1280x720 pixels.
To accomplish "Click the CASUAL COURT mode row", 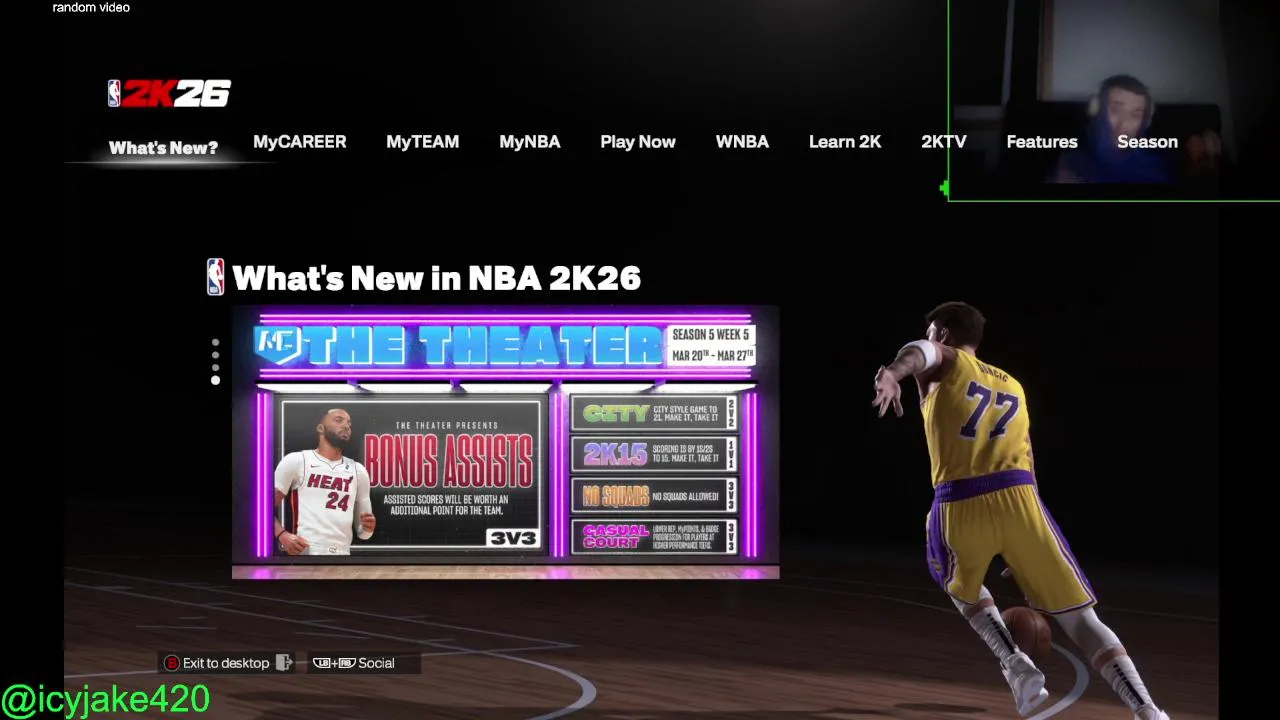I will coord(654,537).
